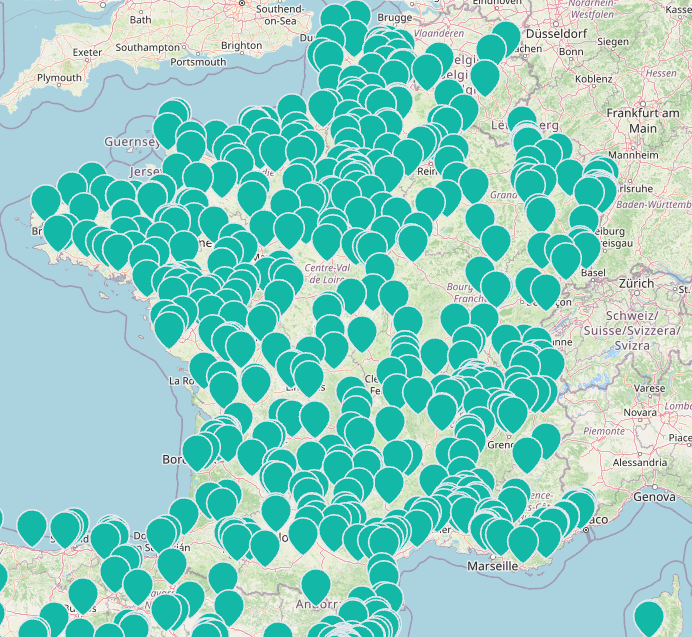This screenshot has width=692, height=637.
Task: Select the Hessen region label
Action: [x=661, y=73]
